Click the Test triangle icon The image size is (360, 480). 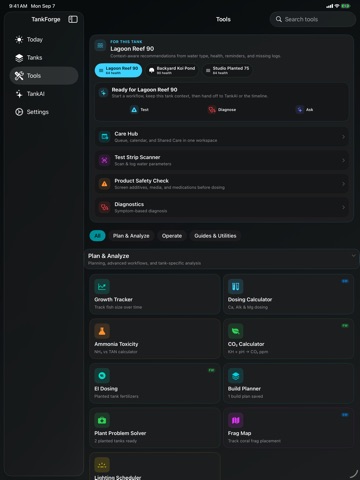(x=134, y=110)
